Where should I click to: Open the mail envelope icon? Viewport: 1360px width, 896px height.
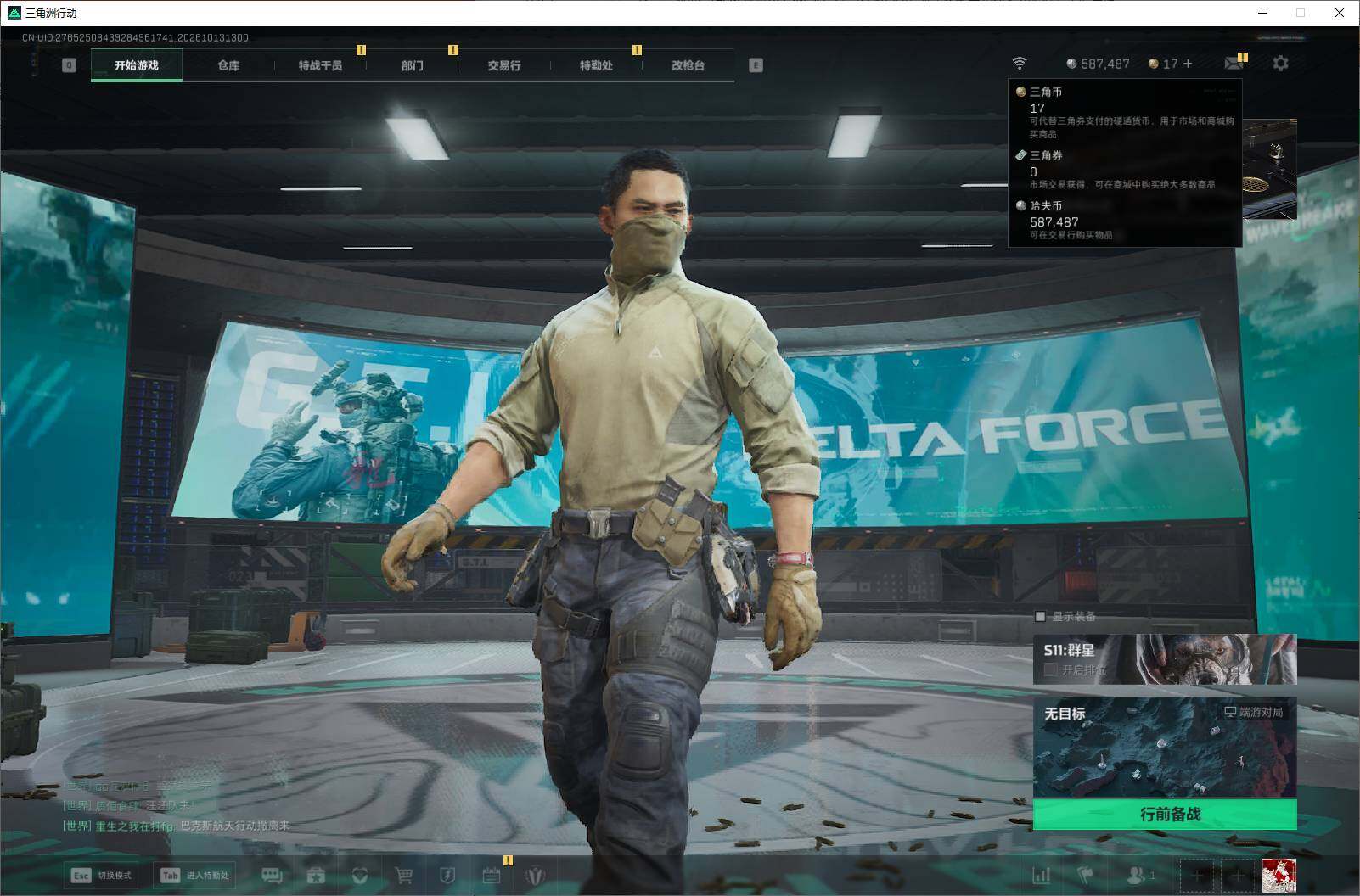coord(1234,64)
